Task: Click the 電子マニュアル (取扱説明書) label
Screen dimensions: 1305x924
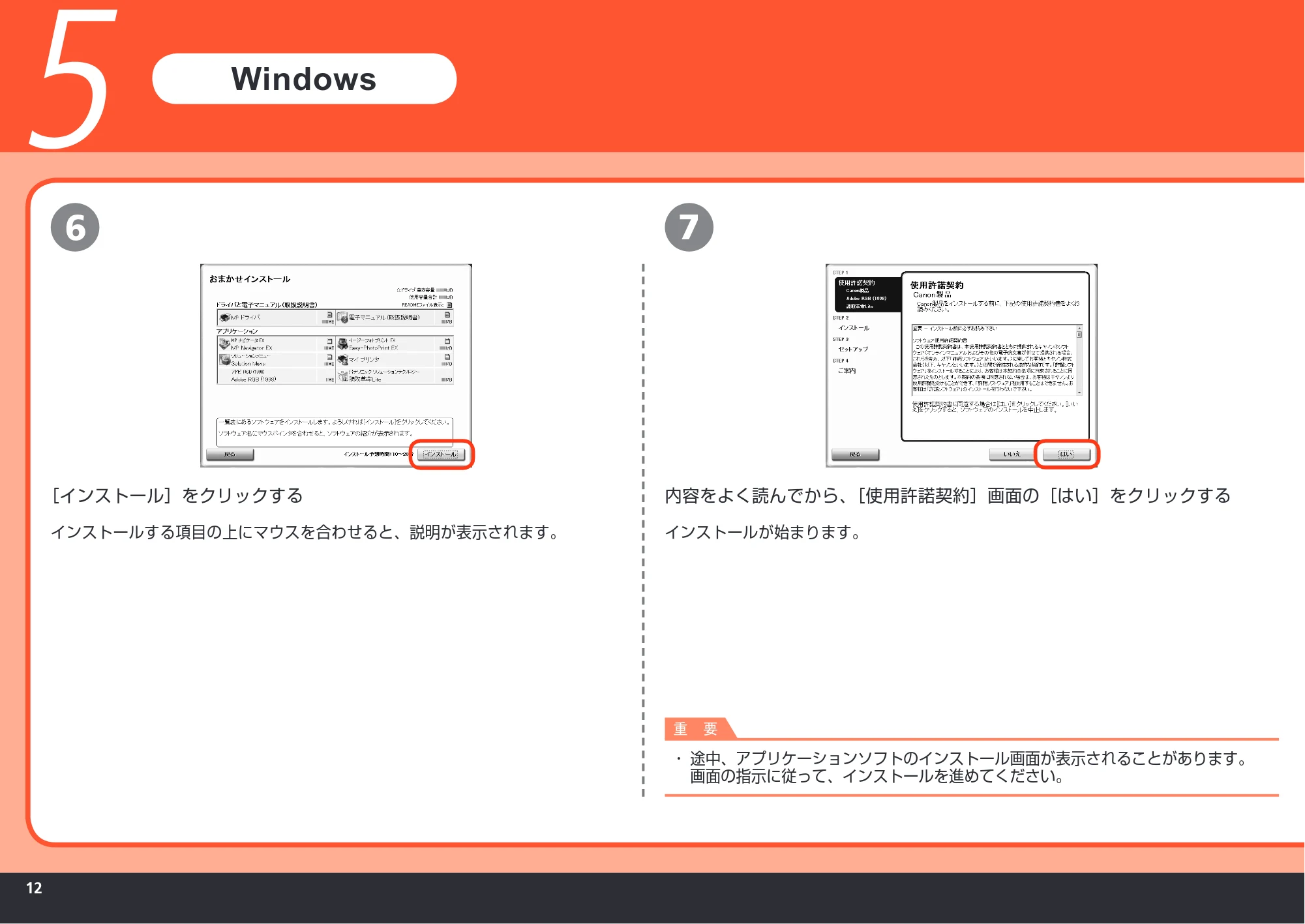Action: pyautogui.click(x=384, y=318)
